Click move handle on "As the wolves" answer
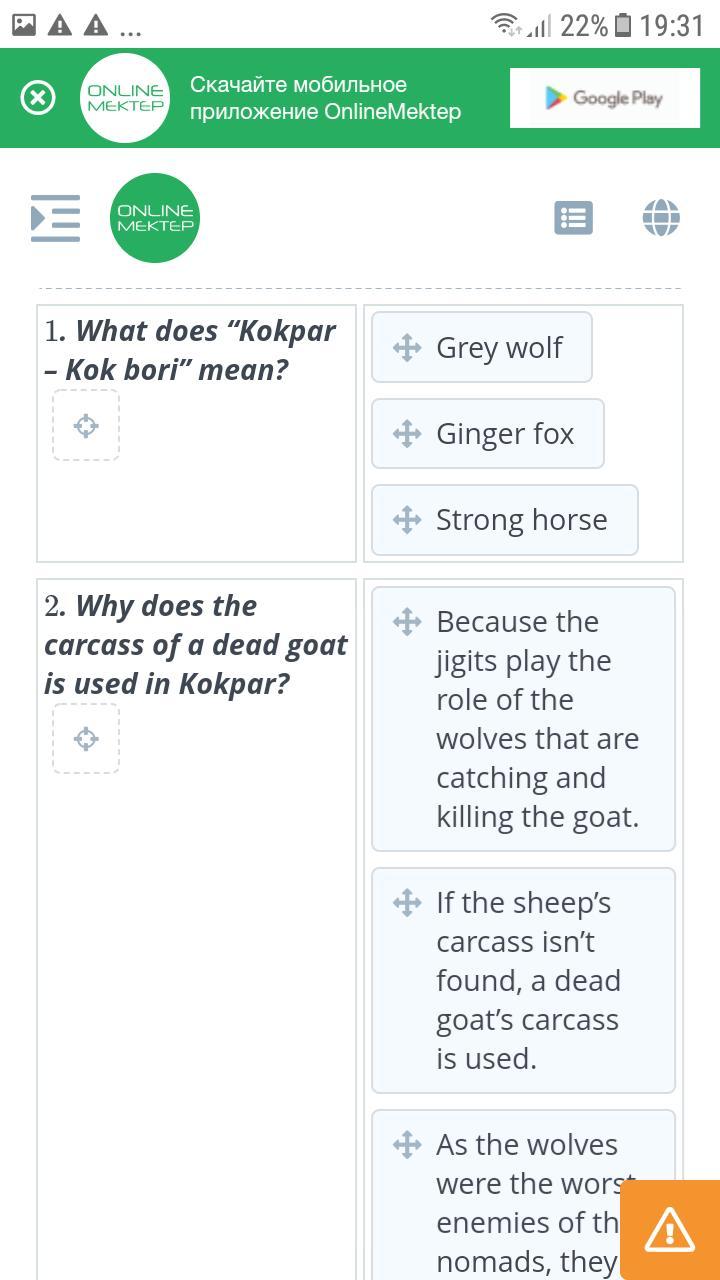The height and width of the screenshot is (1280, 720). click(x=406, y=1145)
